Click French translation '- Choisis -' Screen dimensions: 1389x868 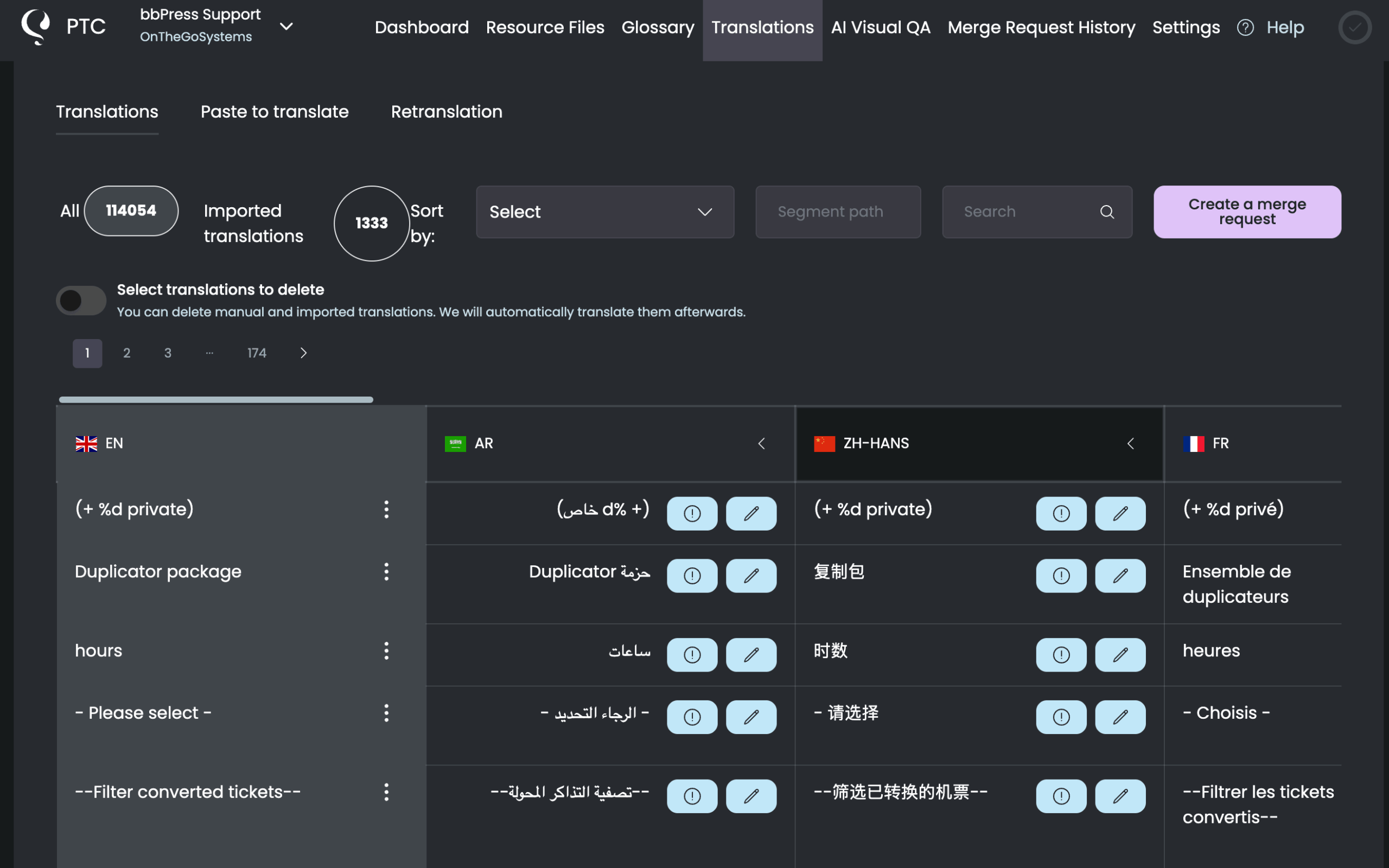[x=1227, y=713]
